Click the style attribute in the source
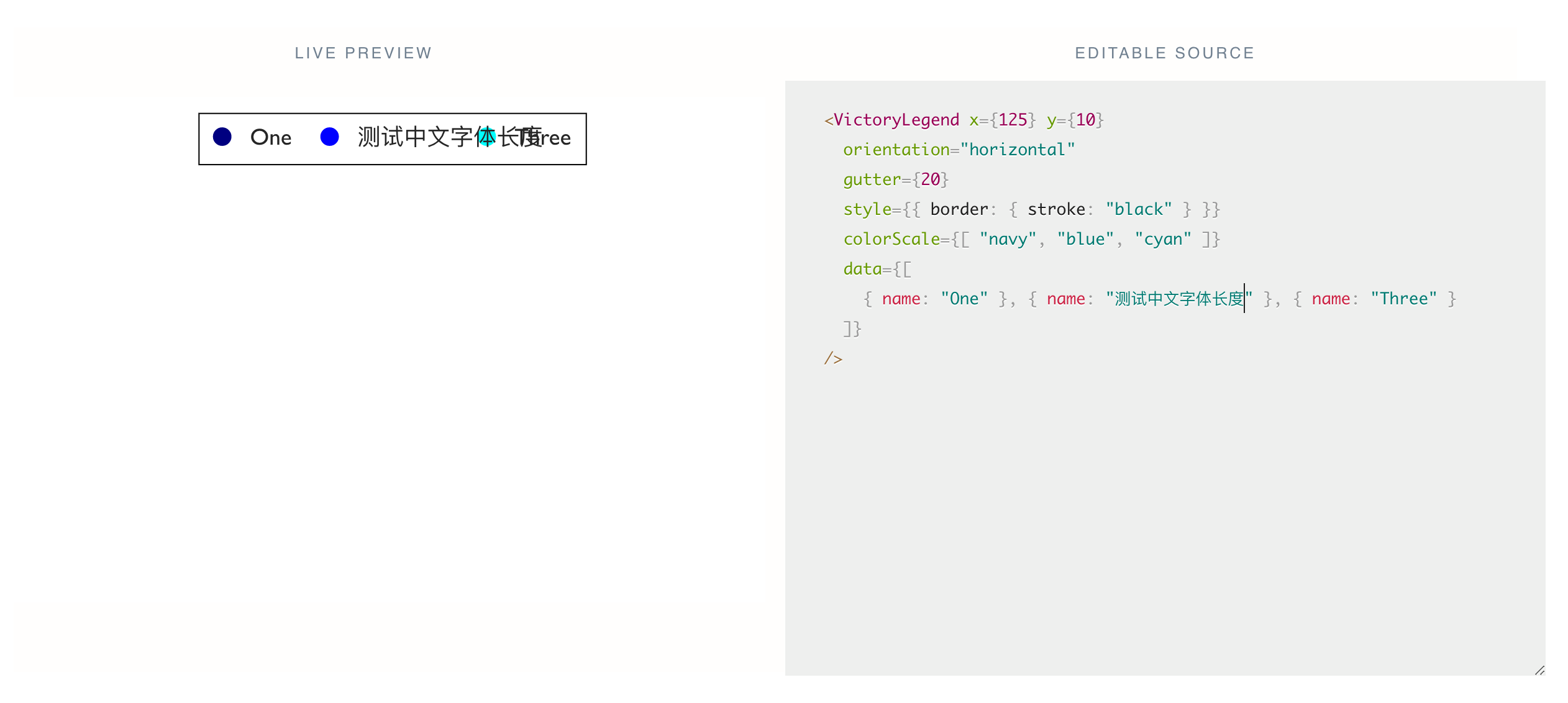This screenshot has width=1568, height=703. coord(867,209)
